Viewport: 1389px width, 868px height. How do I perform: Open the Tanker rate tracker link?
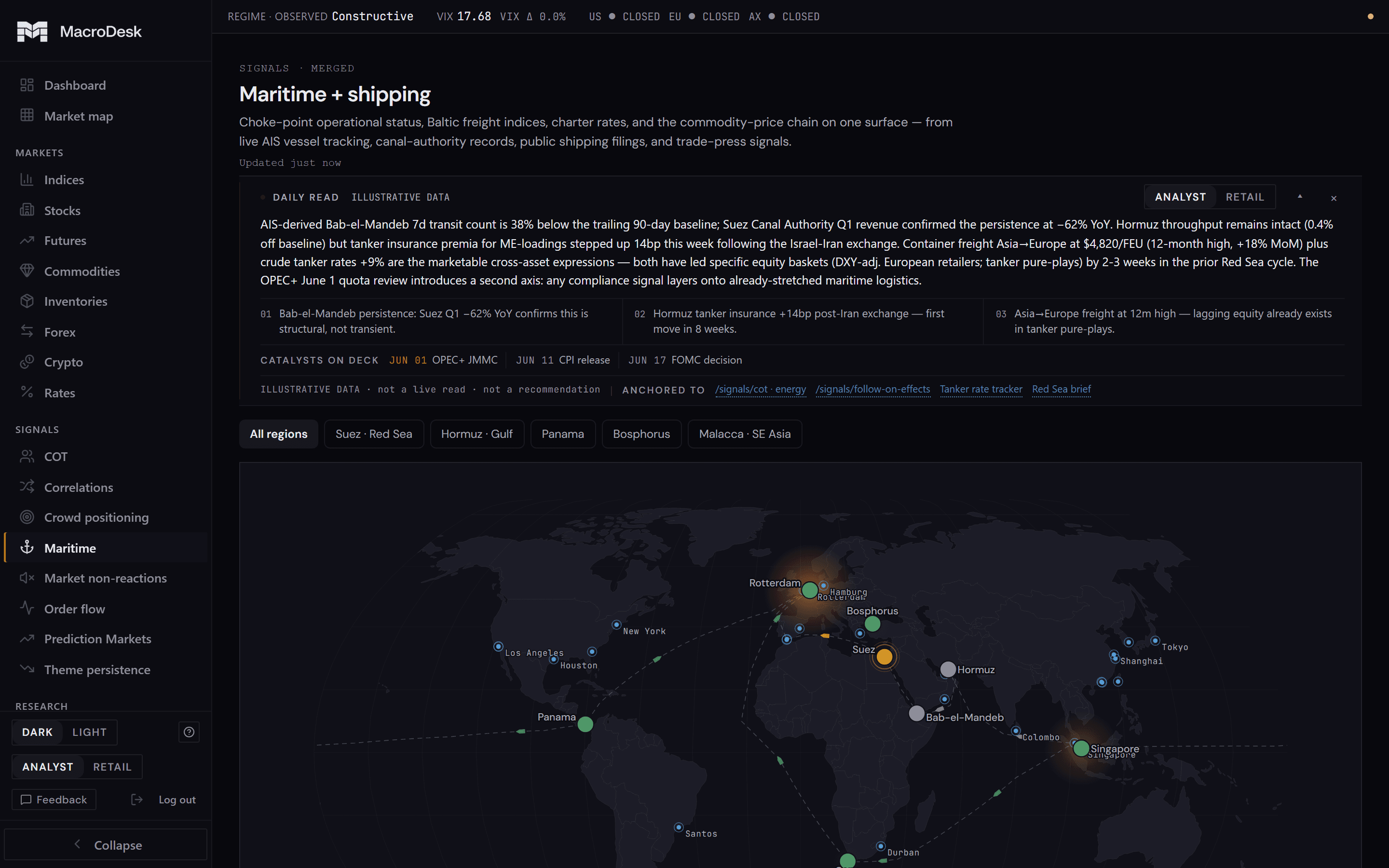981,389
